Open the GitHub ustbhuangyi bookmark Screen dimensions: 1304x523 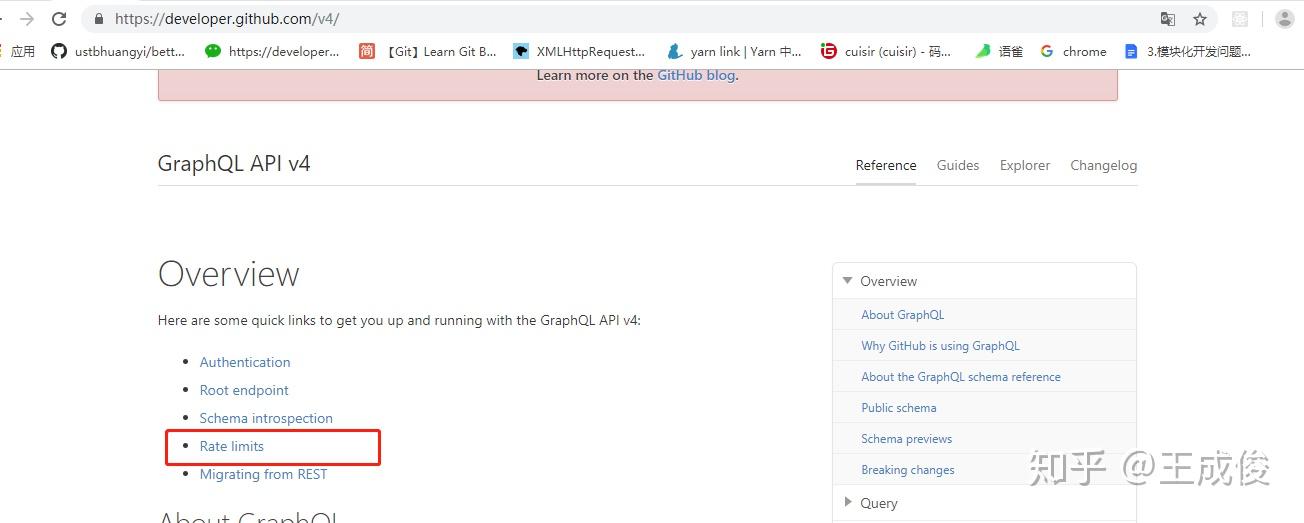(119, 51)
